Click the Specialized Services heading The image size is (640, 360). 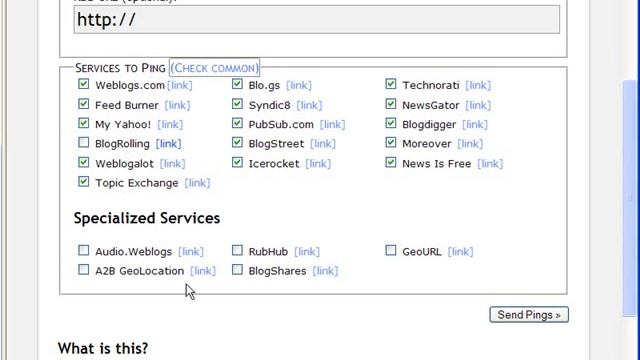(147, 218)
